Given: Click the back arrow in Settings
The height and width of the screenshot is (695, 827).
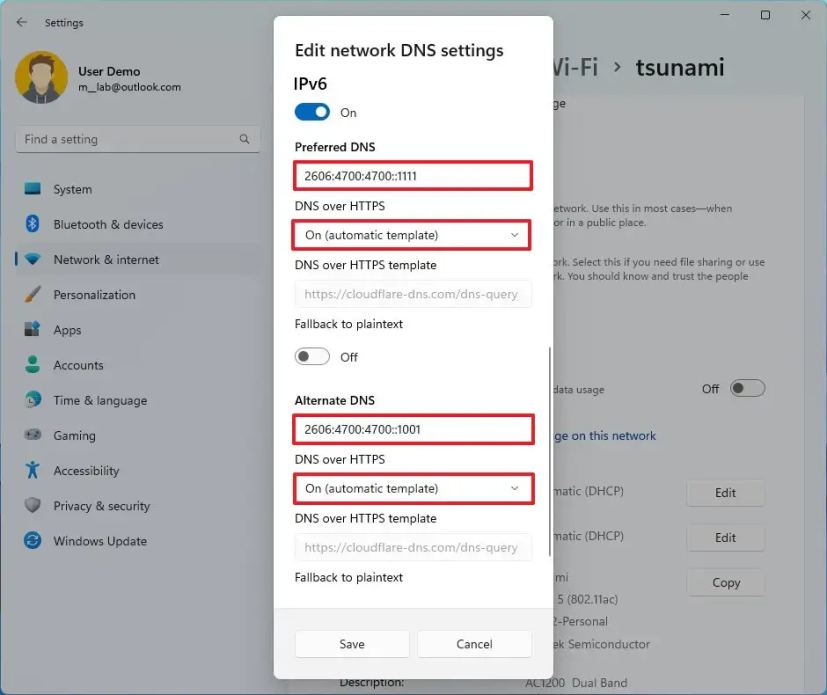Looking at the screenshot, I should click(20, 22).
